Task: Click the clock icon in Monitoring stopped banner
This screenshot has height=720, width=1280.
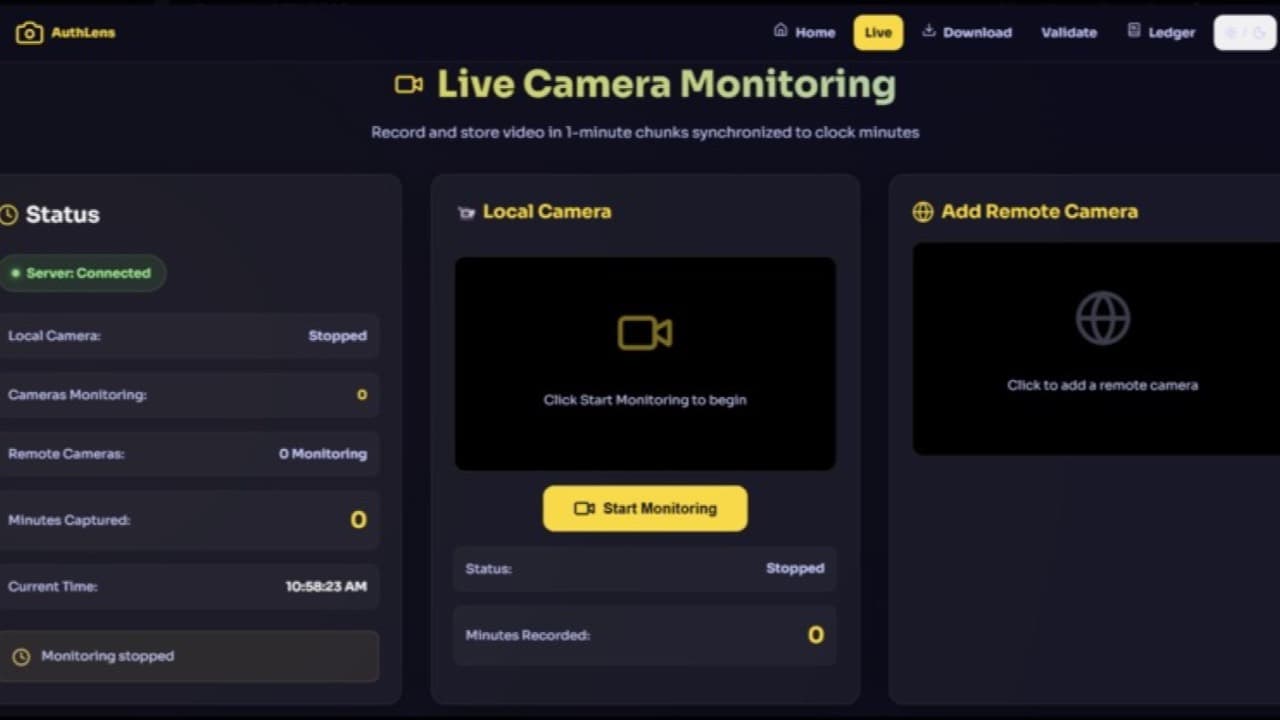Action: pos(20,657)
